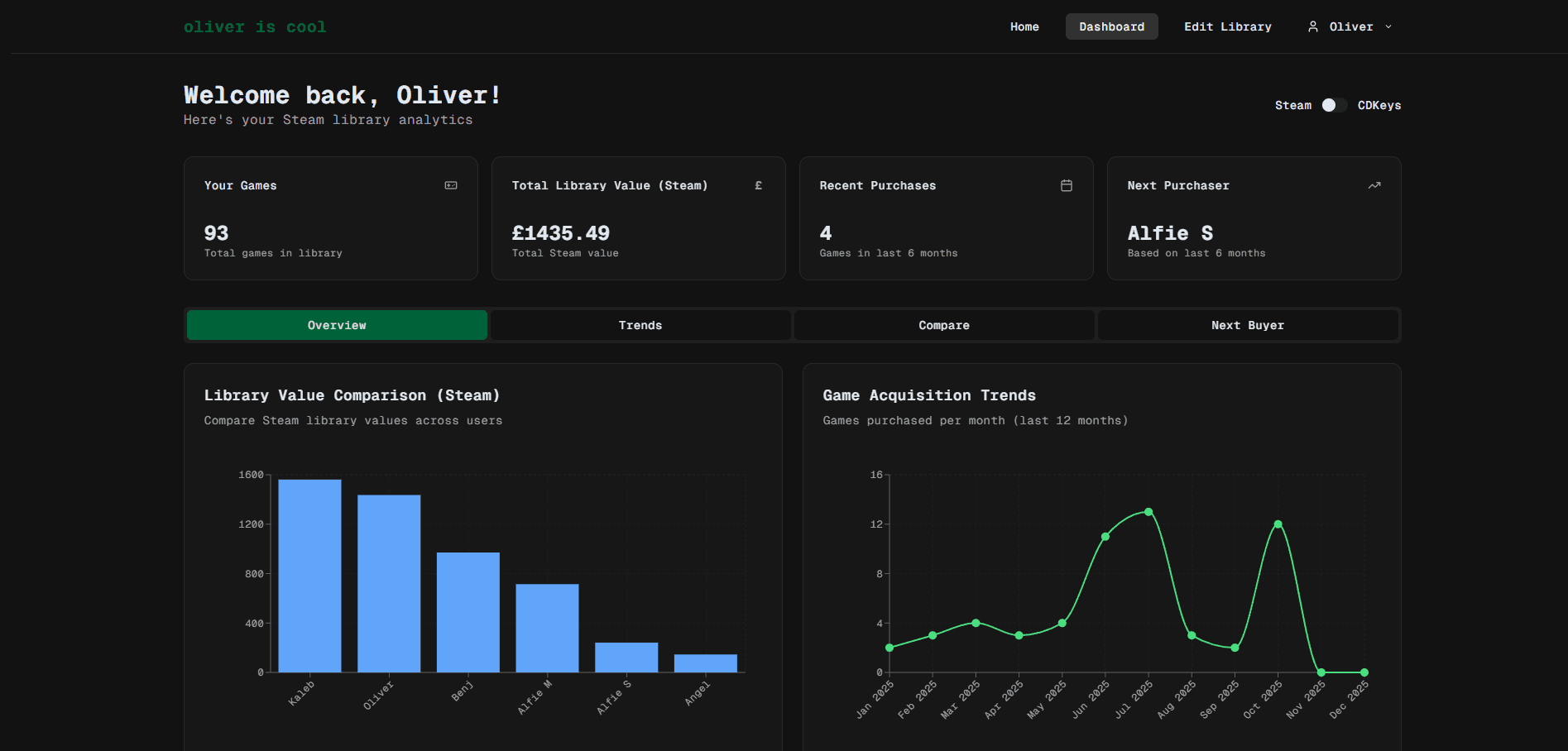Click the Oct 2025 data point on the line chart

(1277, 524)
